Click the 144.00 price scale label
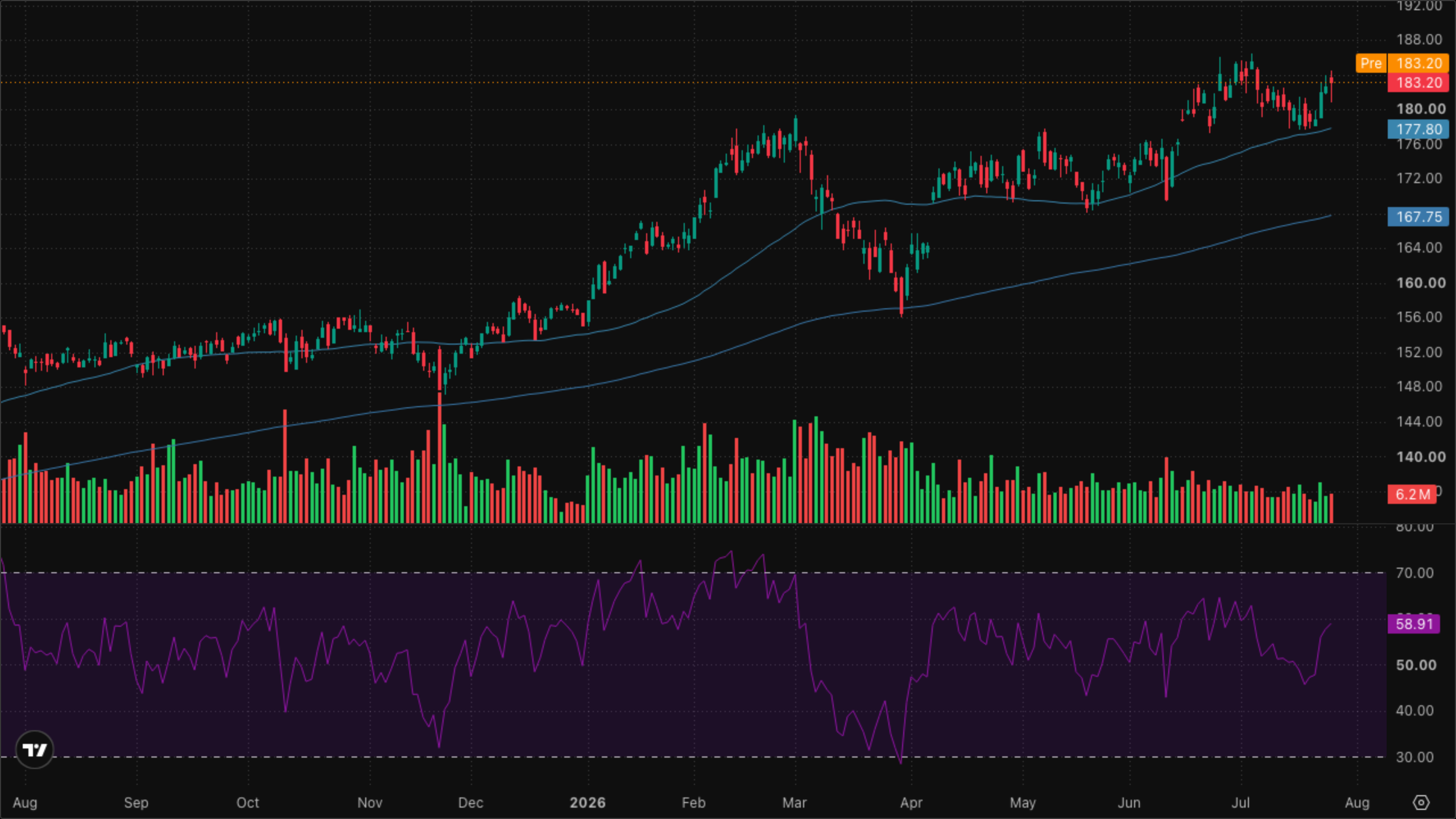 click(x=1420, y=421)
